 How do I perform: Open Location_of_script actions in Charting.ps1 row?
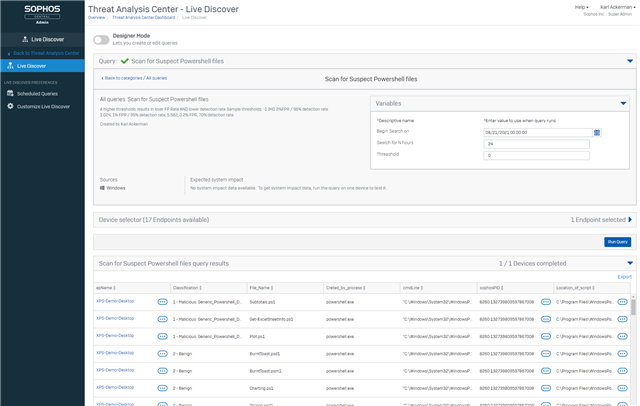click(622, 388)
